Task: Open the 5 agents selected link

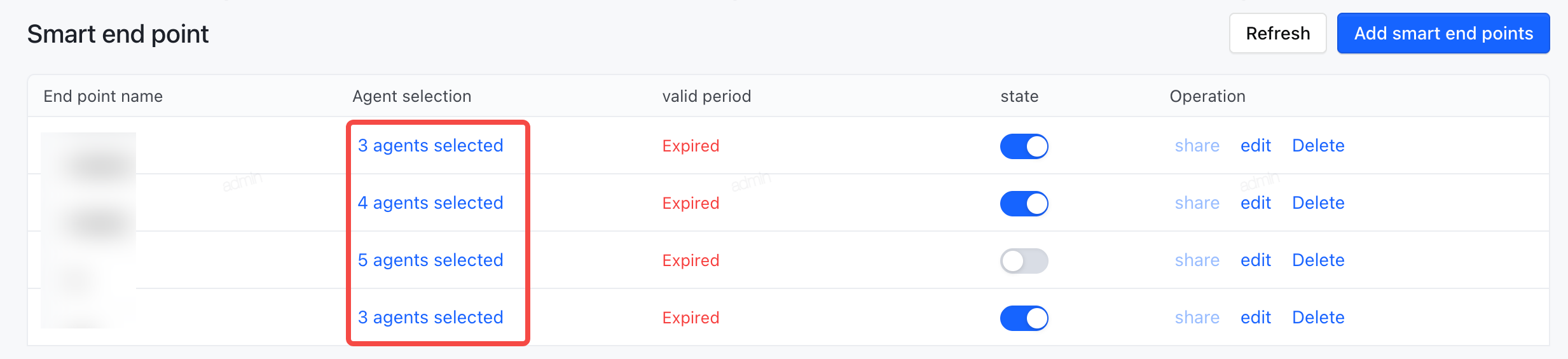Action: (x=430, y=260)
